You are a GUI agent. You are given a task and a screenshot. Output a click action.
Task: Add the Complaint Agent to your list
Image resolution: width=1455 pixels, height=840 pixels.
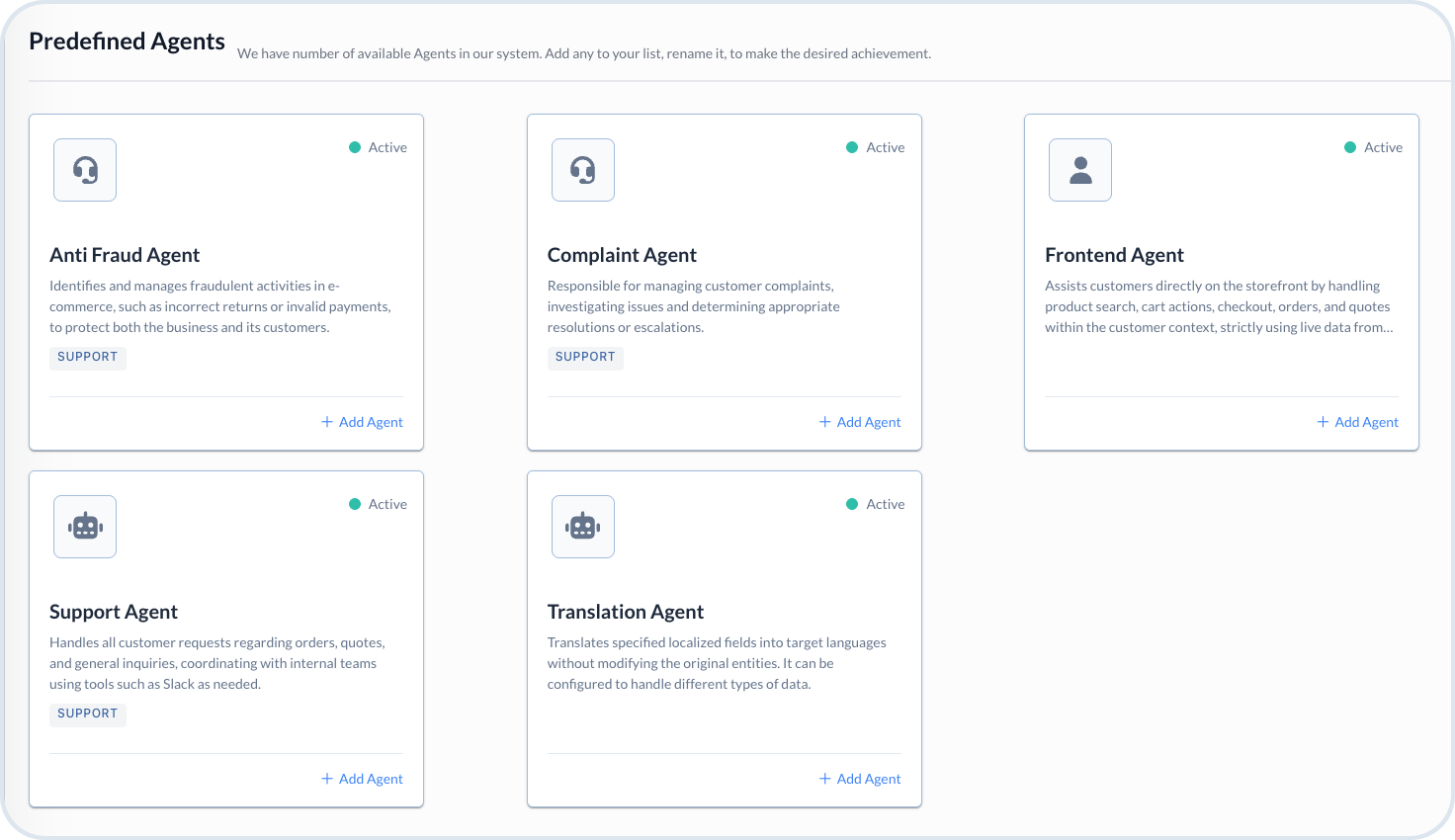(x=860, y=422)
